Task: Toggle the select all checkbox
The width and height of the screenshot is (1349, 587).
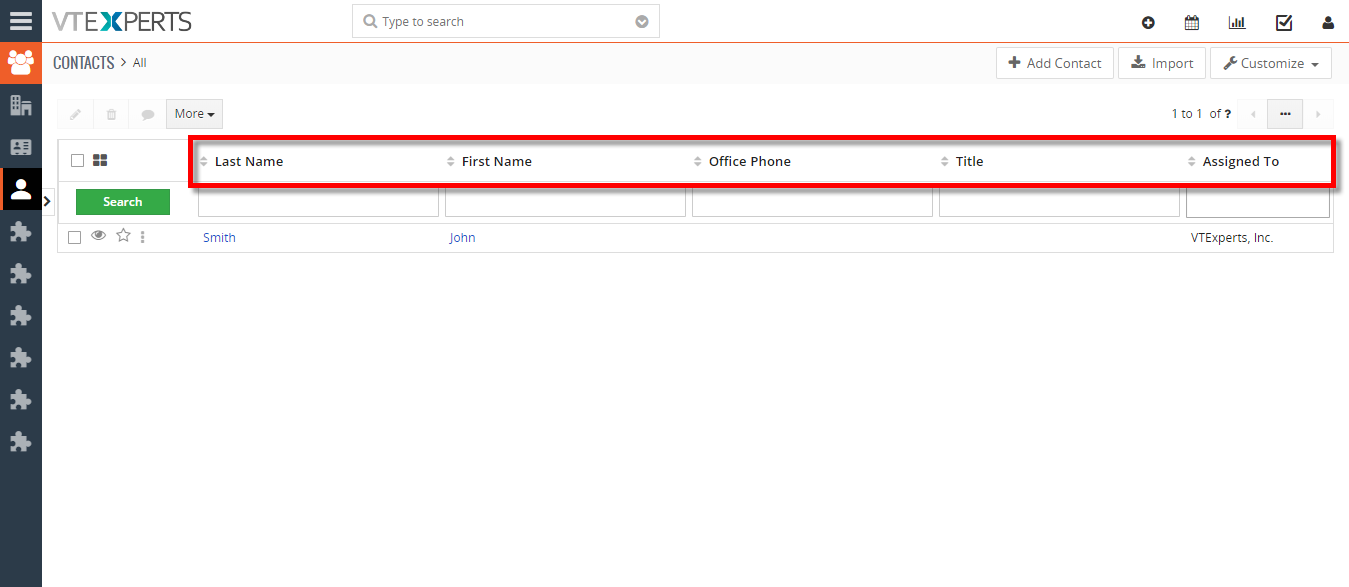Action: point(77,161)
